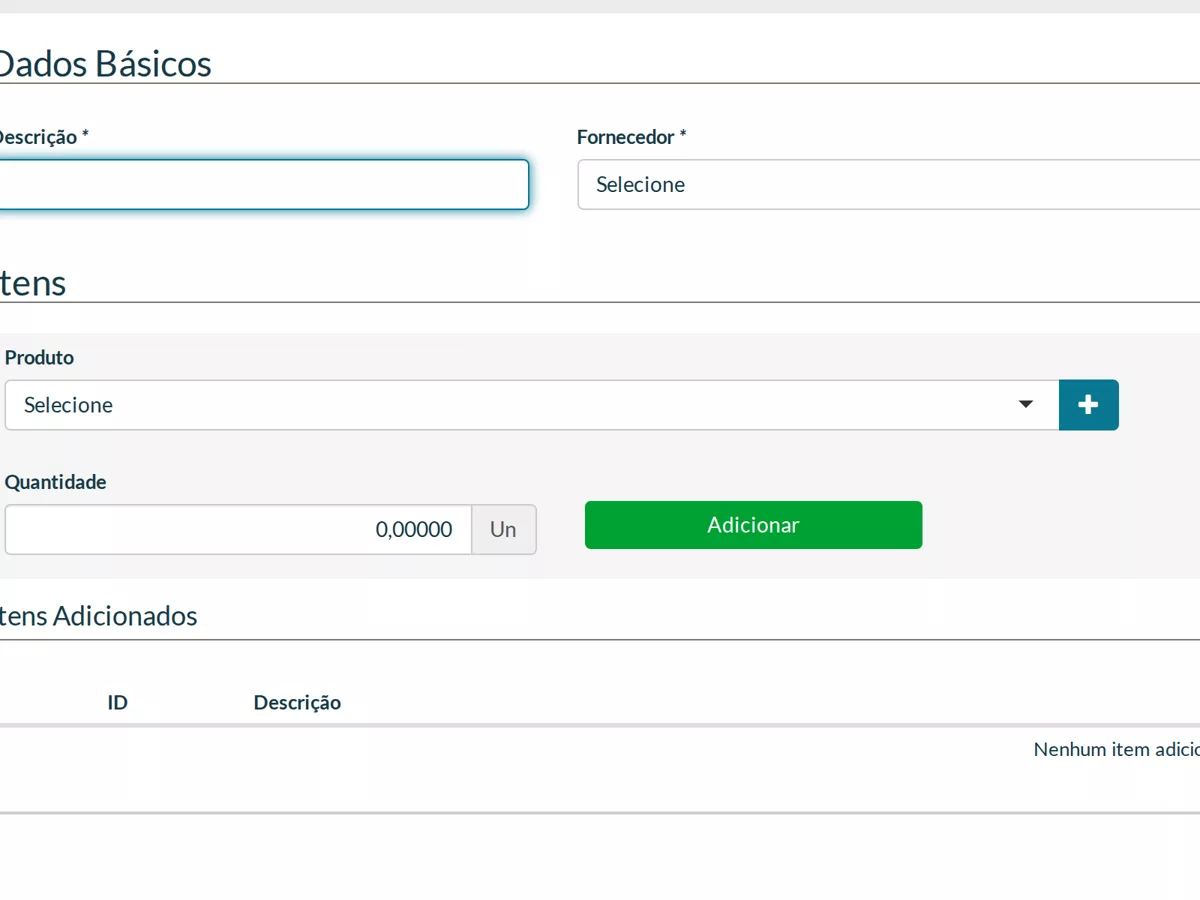Click the ID column header

118,702
